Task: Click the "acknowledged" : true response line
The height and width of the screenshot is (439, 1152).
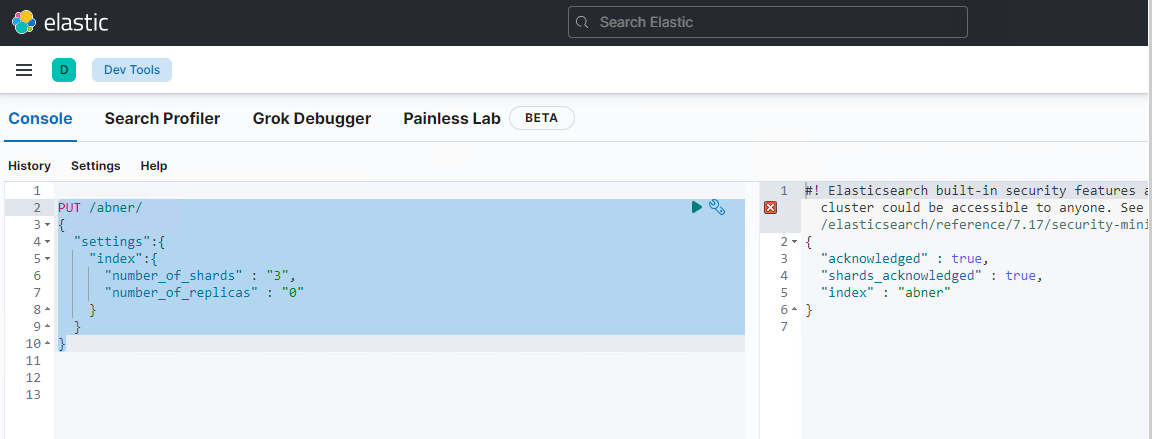Action: coord(905,258)
